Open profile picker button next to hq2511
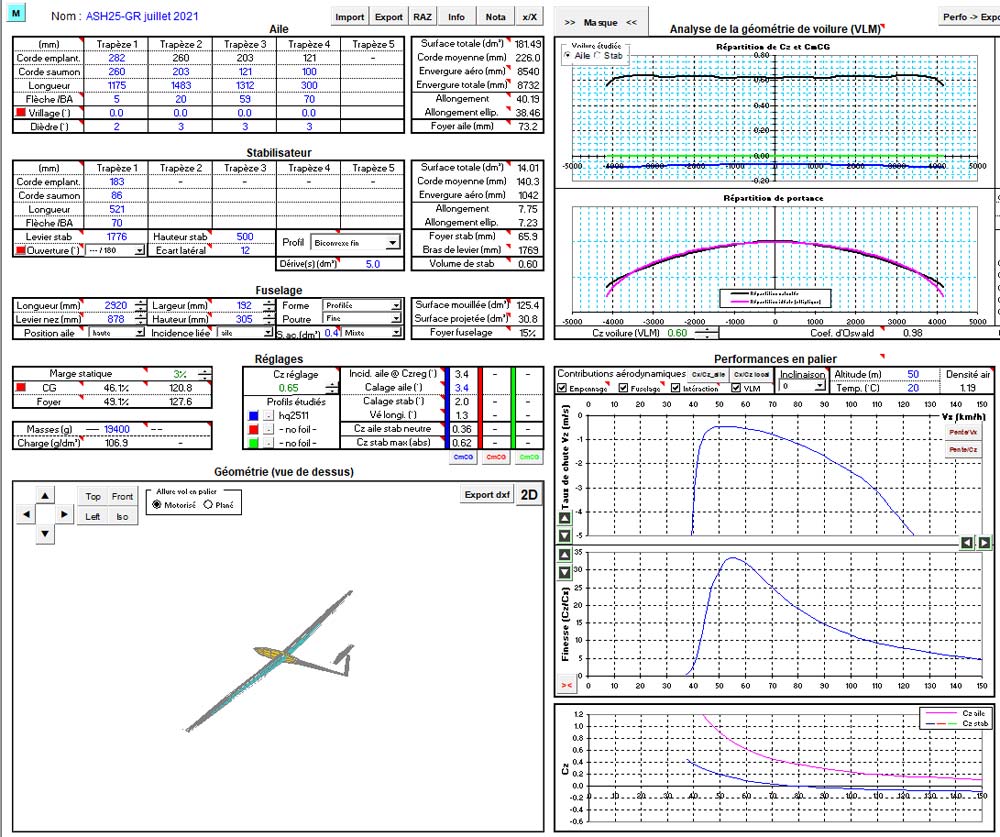 [268, 415]
